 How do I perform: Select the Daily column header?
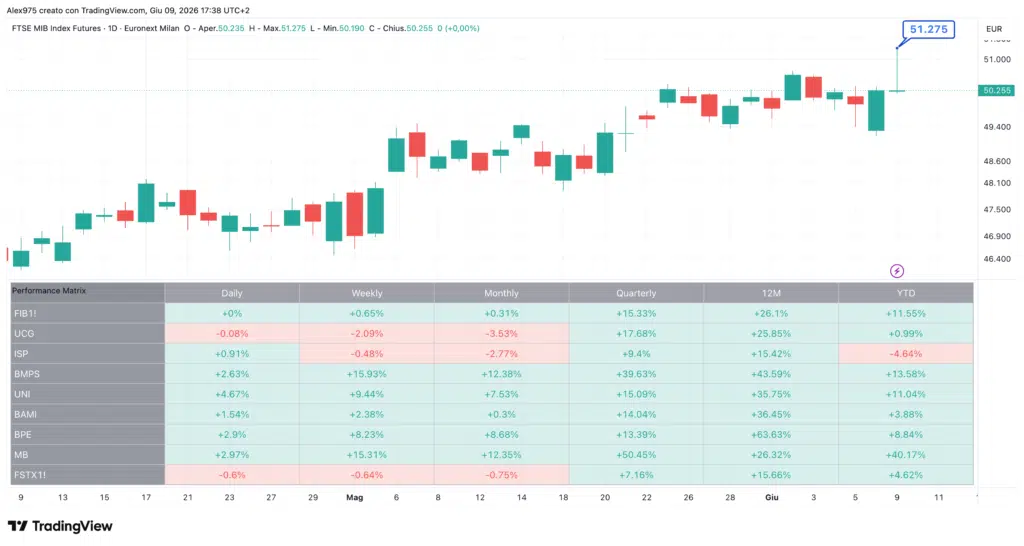point(232,293)
